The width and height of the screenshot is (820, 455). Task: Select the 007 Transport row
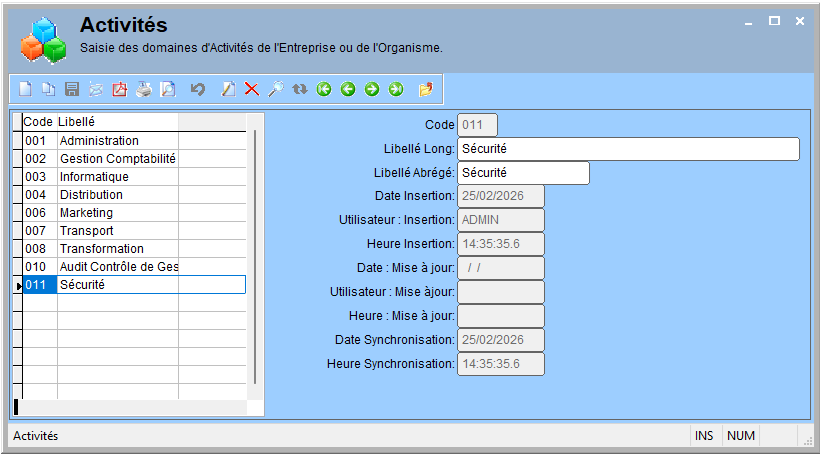pyautogui.click(x=134, y=231)
